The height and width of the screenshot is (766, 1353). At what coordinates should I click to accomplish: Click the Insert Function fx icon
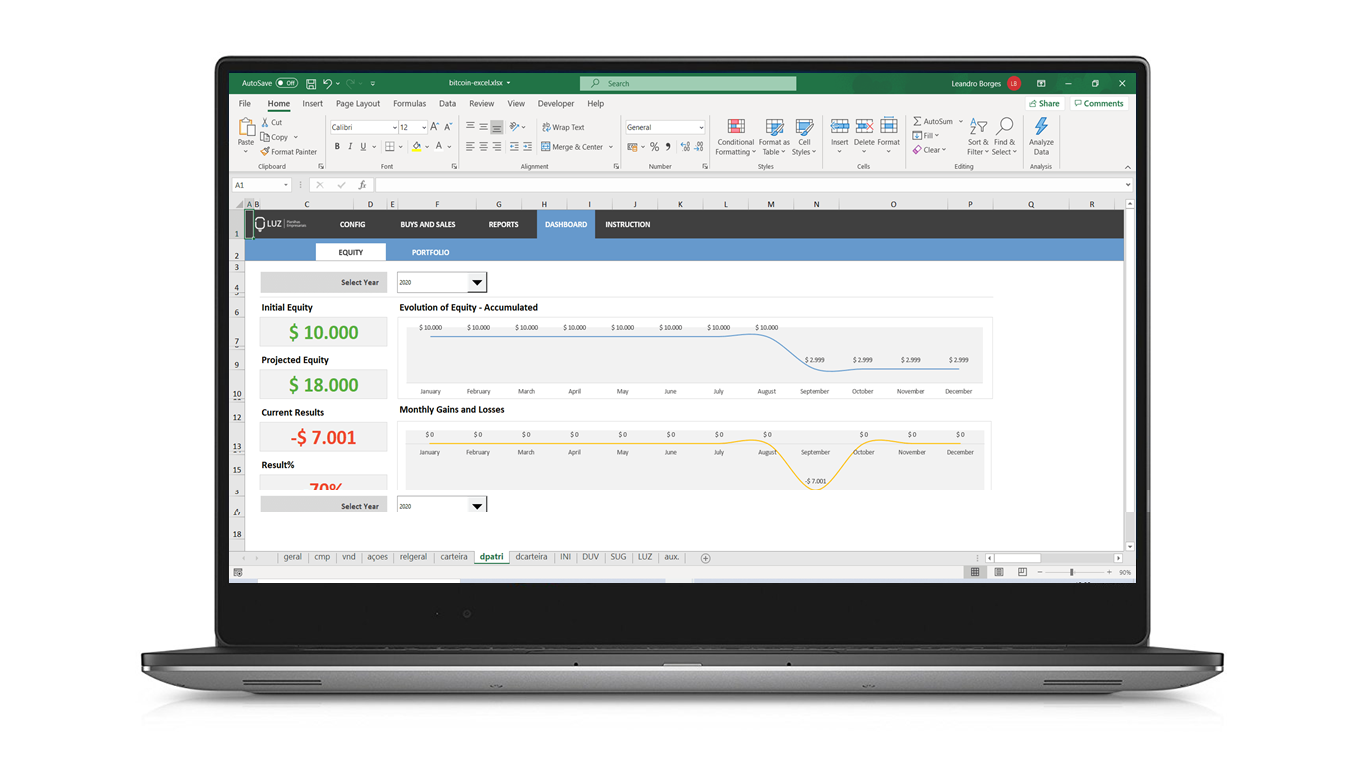tap(362, 185)
